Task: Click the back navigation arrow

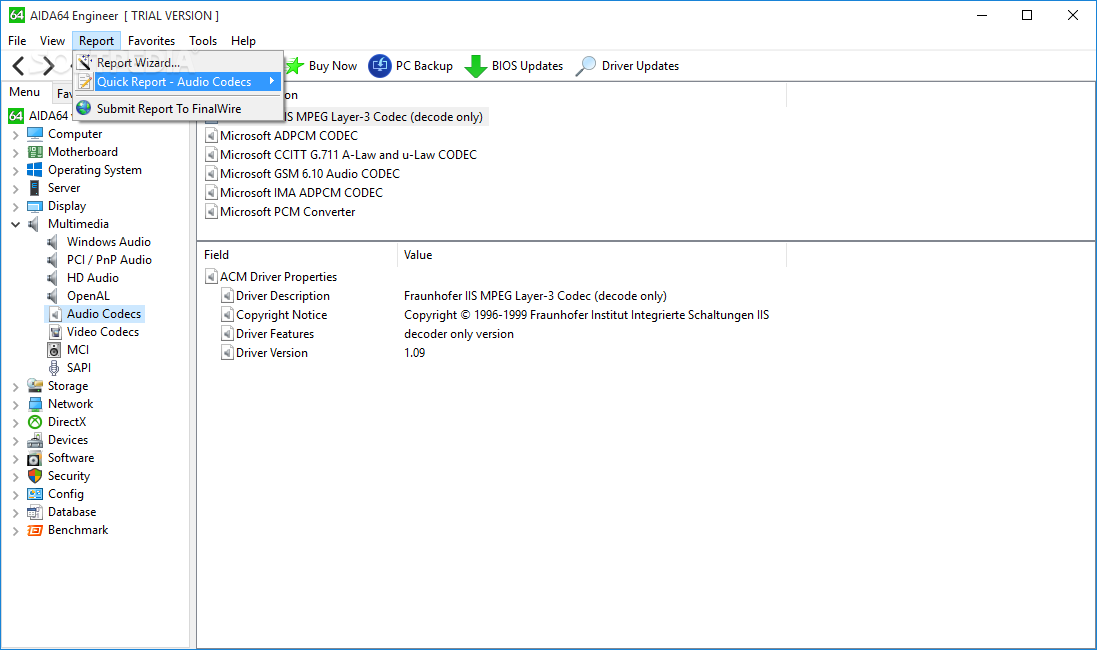Action: coord(19,66)
